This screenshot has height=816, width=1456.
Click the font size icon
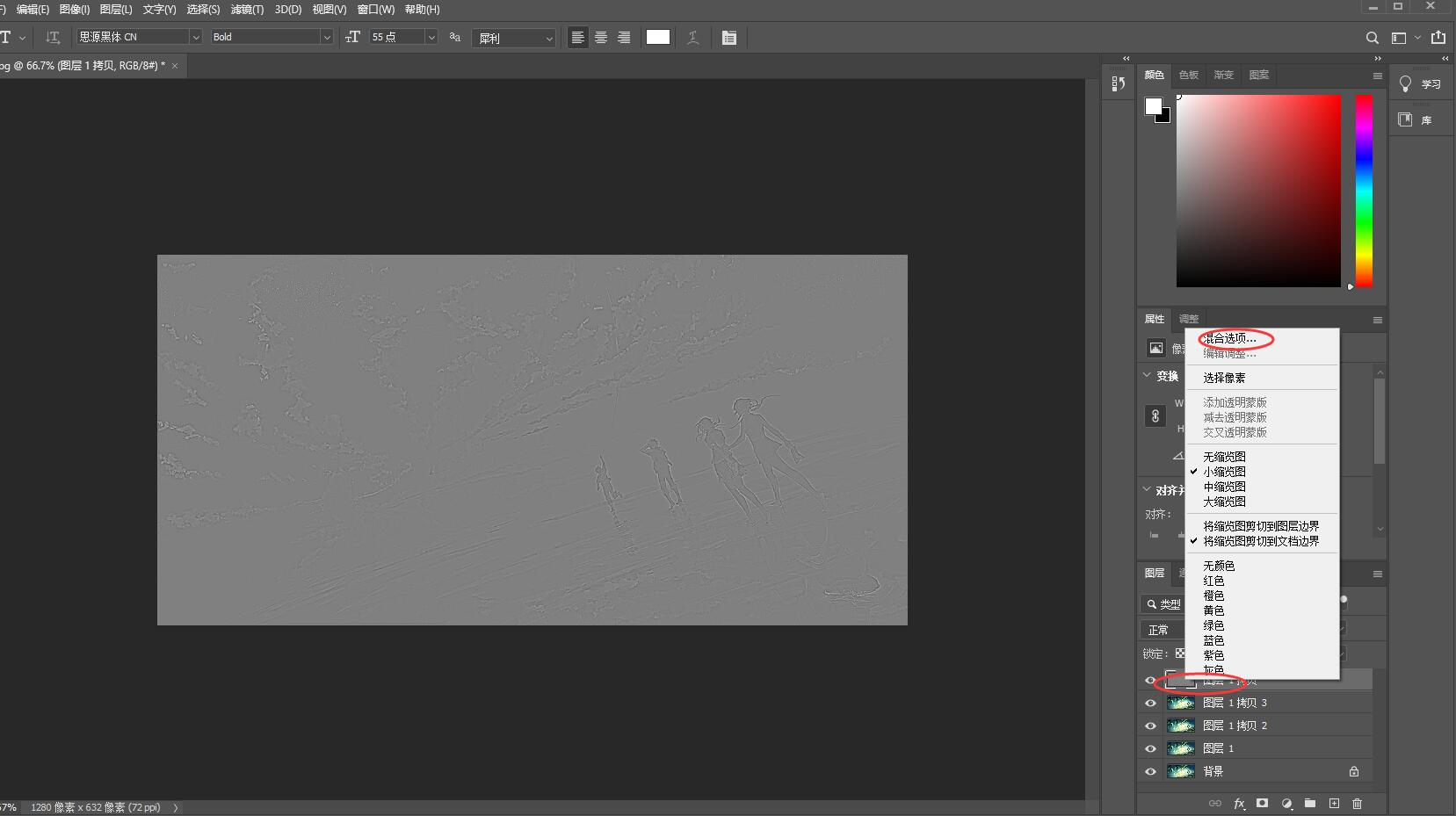pyautogui.click(x=353, y=37)
